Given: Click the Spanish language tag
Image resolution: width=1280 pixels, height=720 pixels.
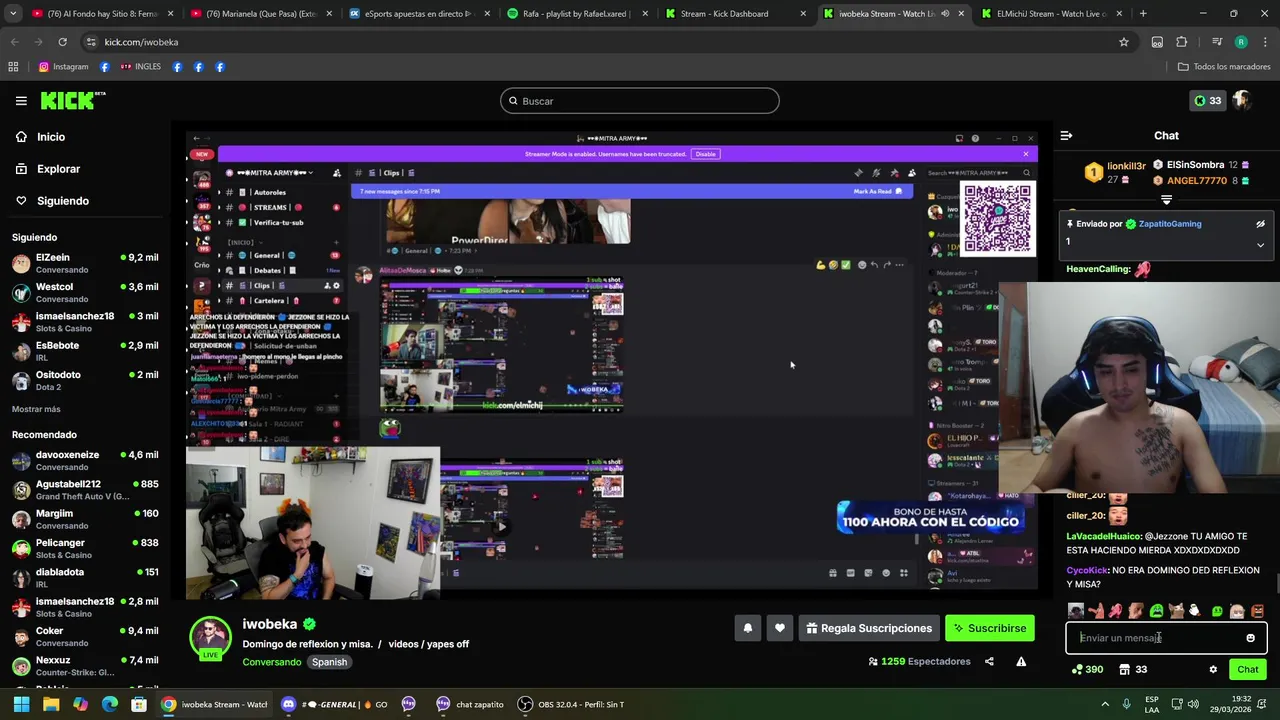Looking at the screenshot, I should [x=329, y=662].
